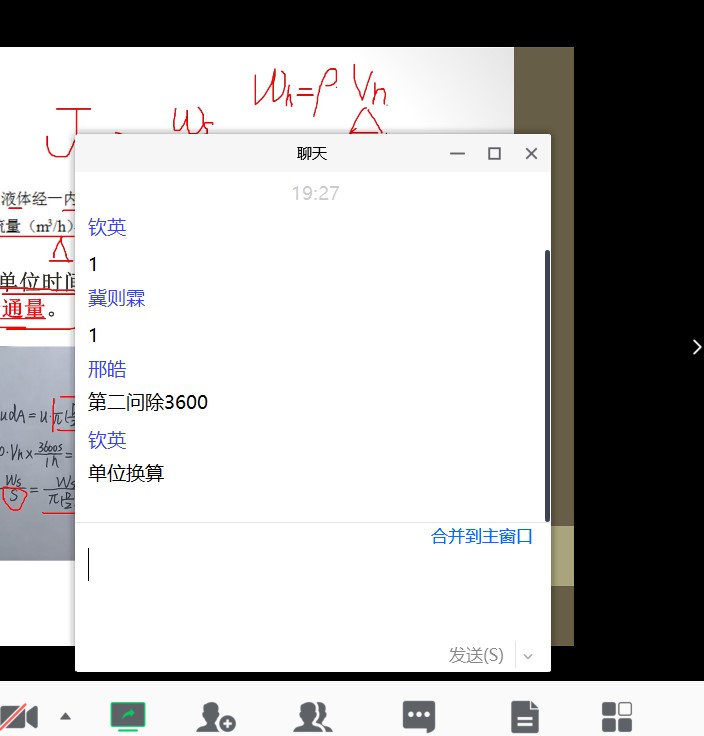Click sender name 冀则霖 in chat
This screenshot has width=704, height=736.
tap(117, 299)
